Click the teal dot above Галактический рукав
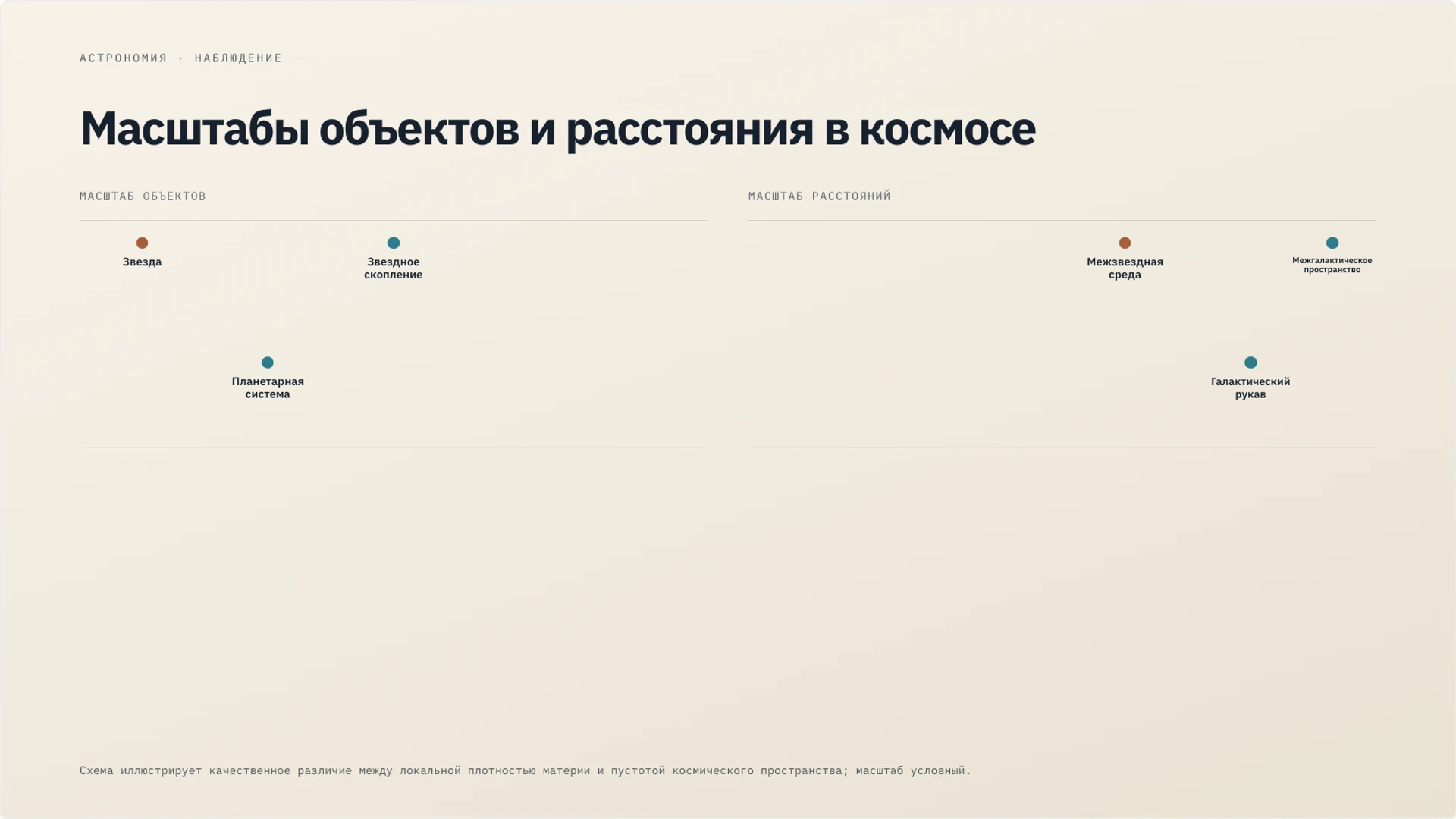Image resolution: width=1456 pixels, height=819 pixels. pyautogui.click(x=1250, y=362)
